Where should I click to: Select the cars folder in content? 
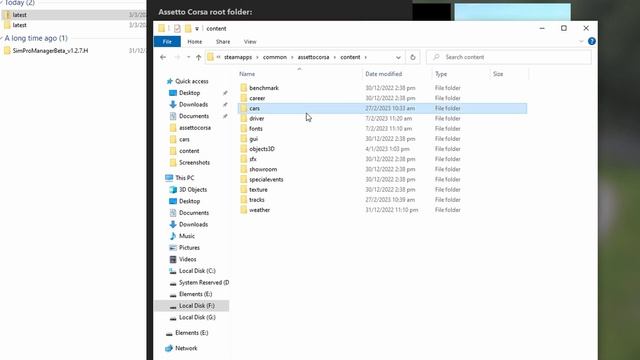382,108
